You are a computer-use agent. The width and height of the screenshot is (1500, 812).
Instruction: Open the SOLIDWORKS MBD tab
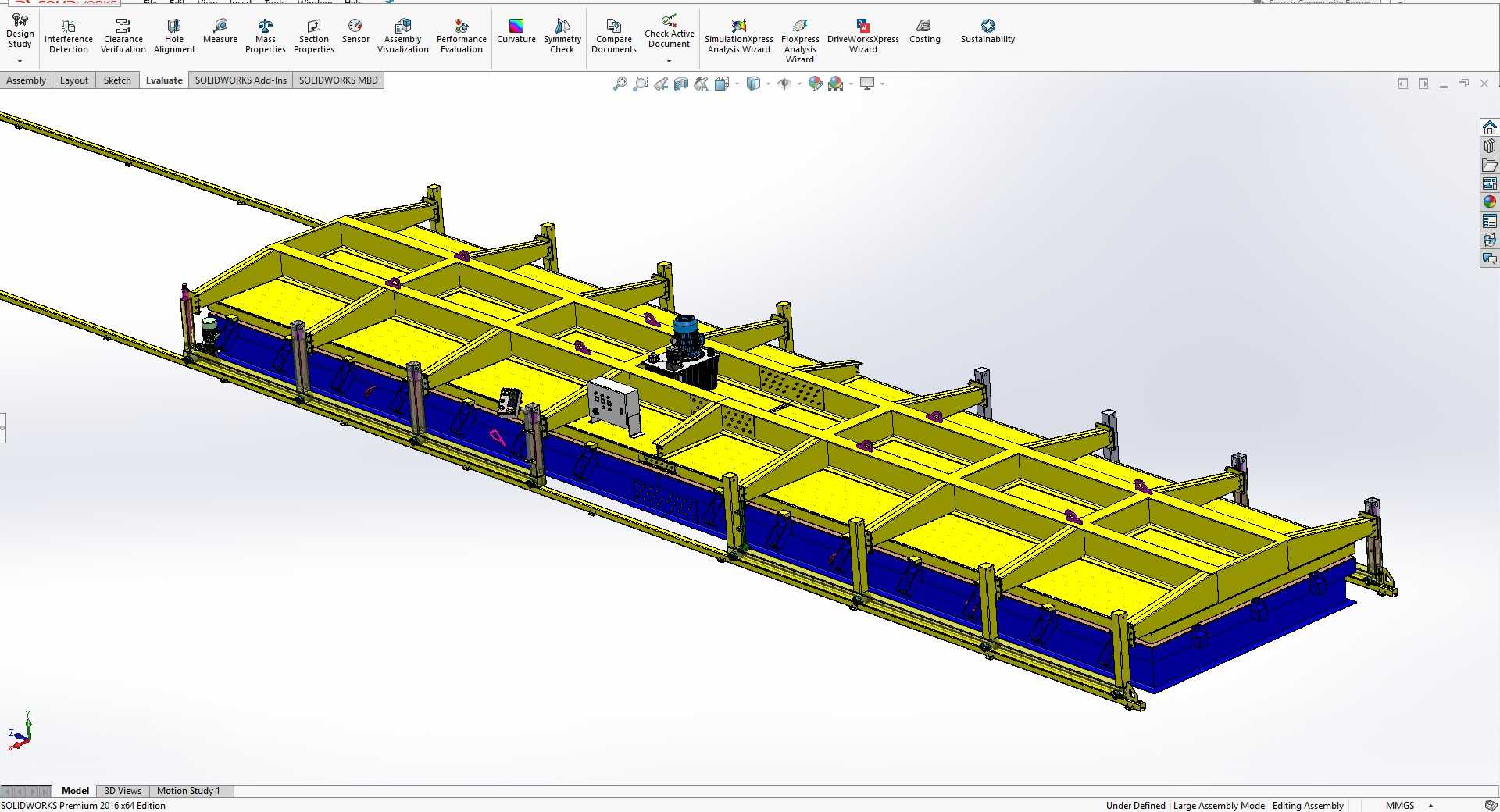tap(338, 80)
